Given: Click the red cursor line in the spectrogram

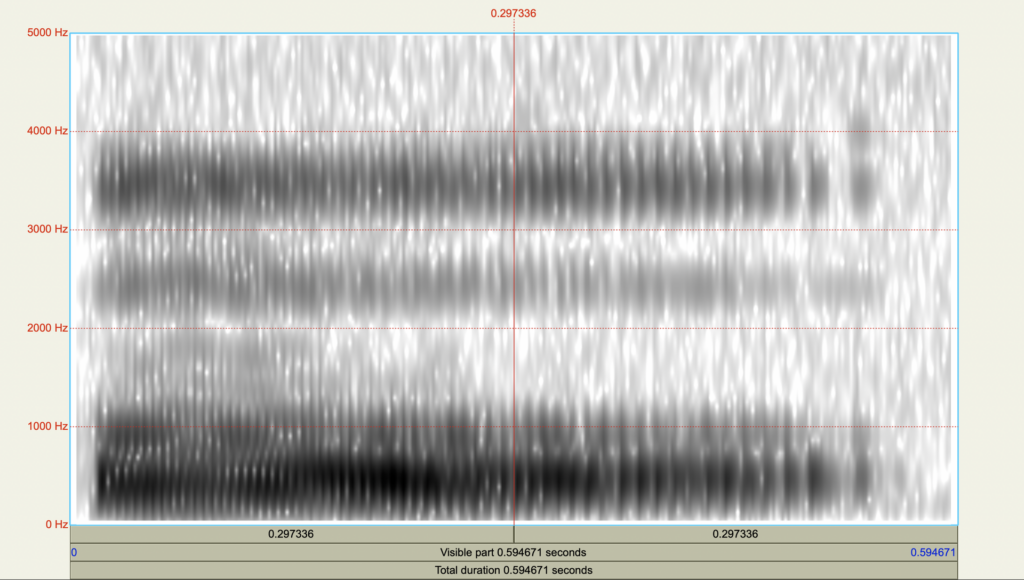Looking at the screenshot, I should (x=514, y=278).
